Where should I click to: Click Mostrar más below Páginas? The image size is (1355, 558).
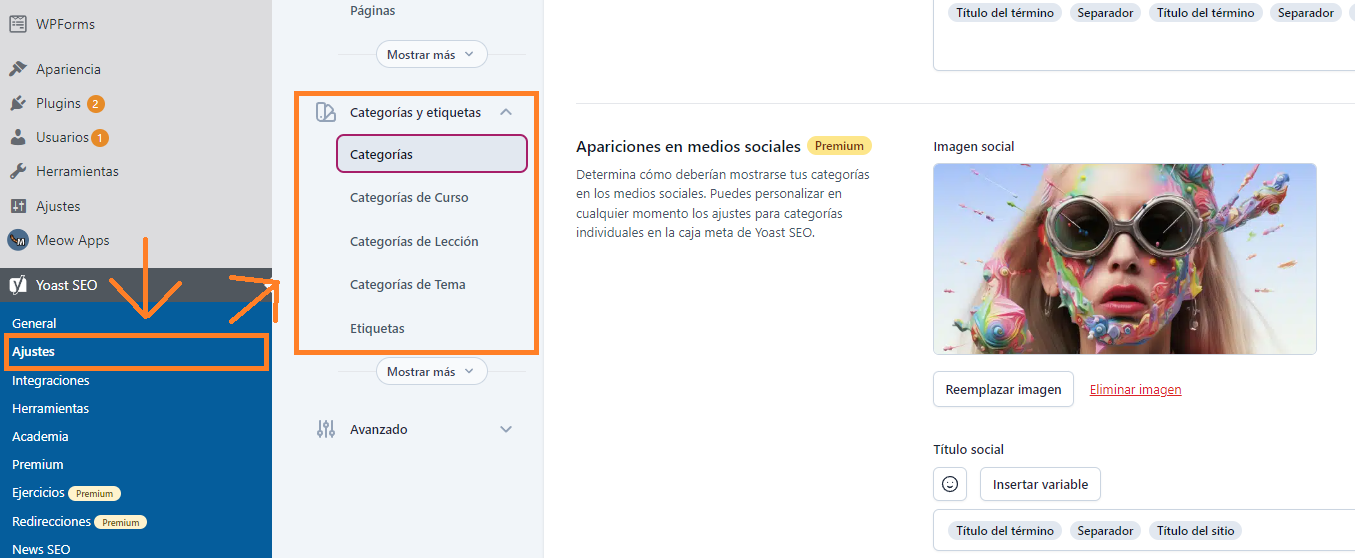click(431, 54)
